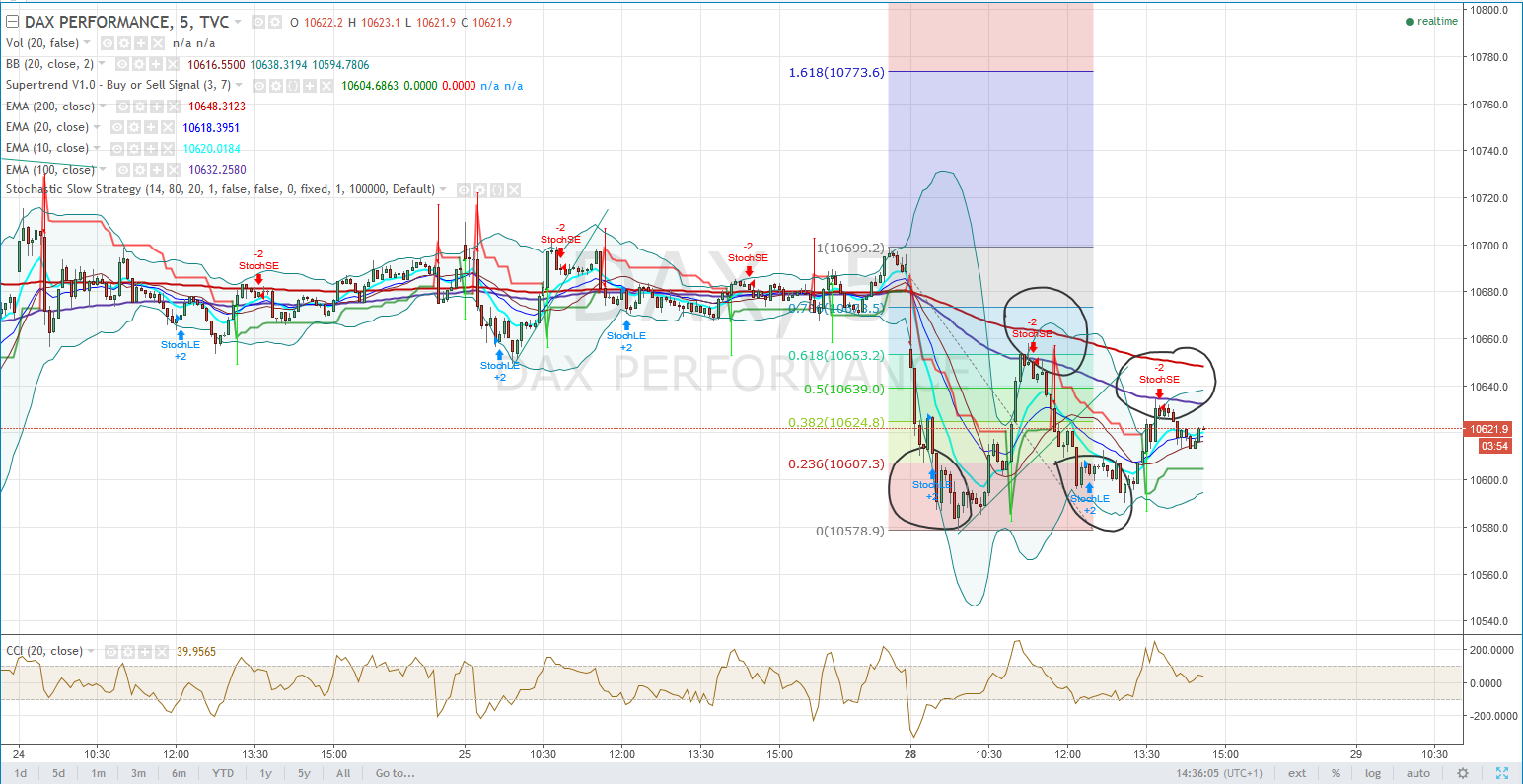Enable percent scale mode
This screenshot has height=784, width=1523.
coord(1336,773)
